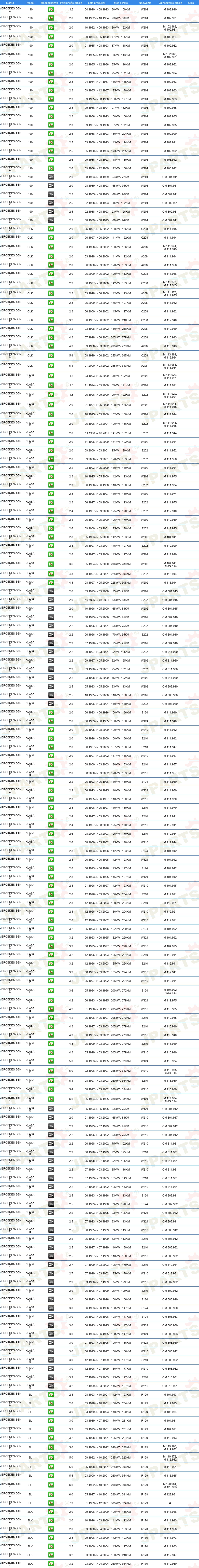Click the production dates 03.2001 -> 04.2004
This screenshot has height=1568, width=199.
point(96,1564)
